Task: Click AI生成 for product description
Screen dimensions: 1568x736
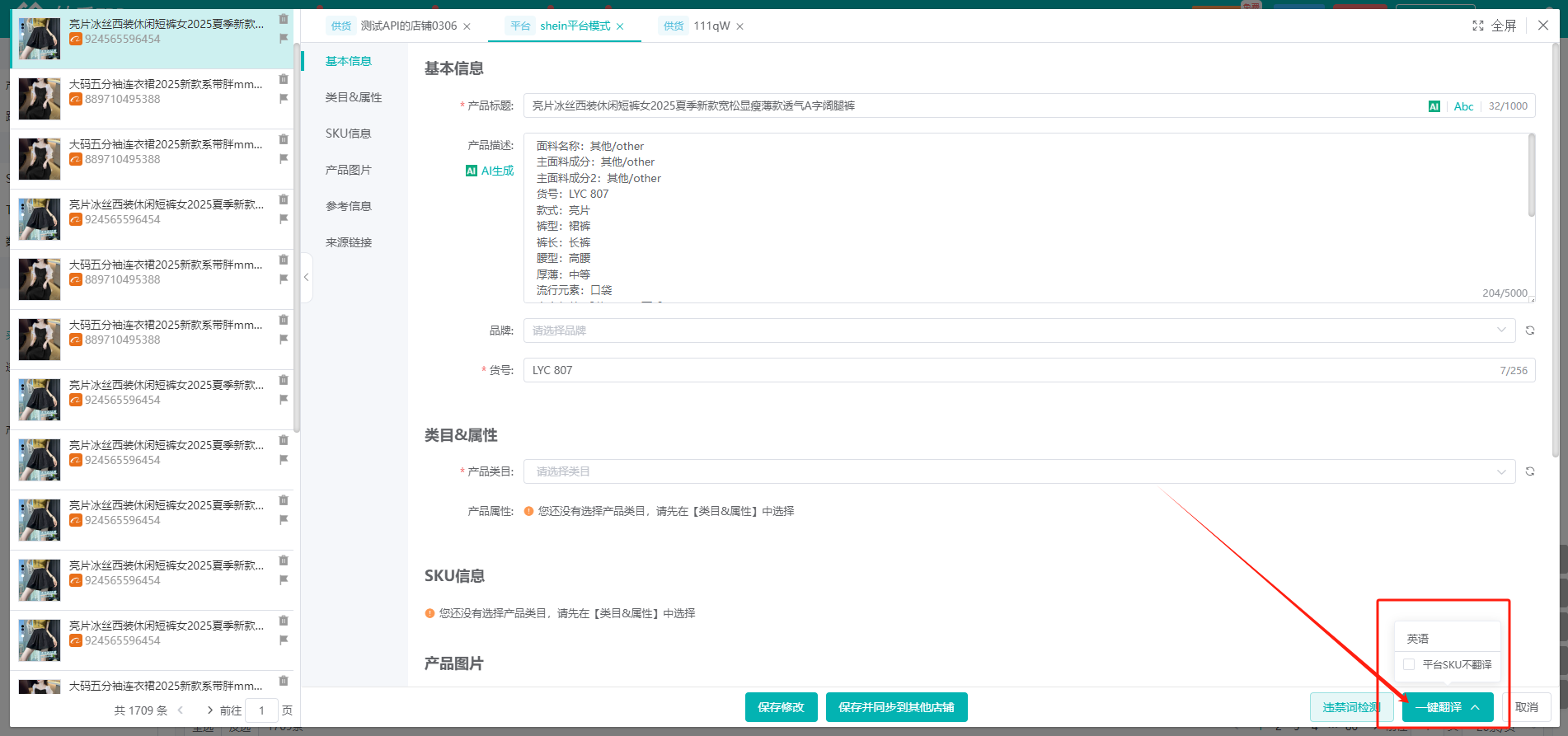Action: [x=490, y=171]
